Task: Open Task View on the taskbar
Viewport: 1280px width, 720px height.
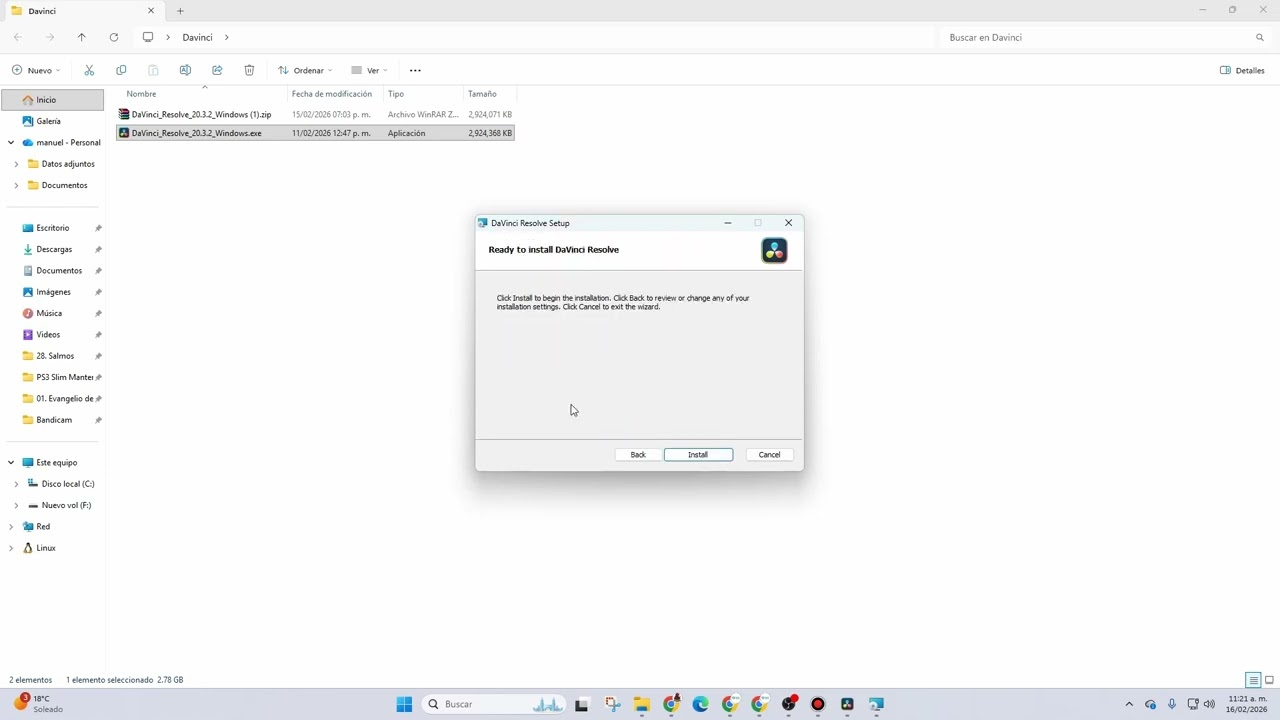Action: pyautogui.click(x=581, y=704)
